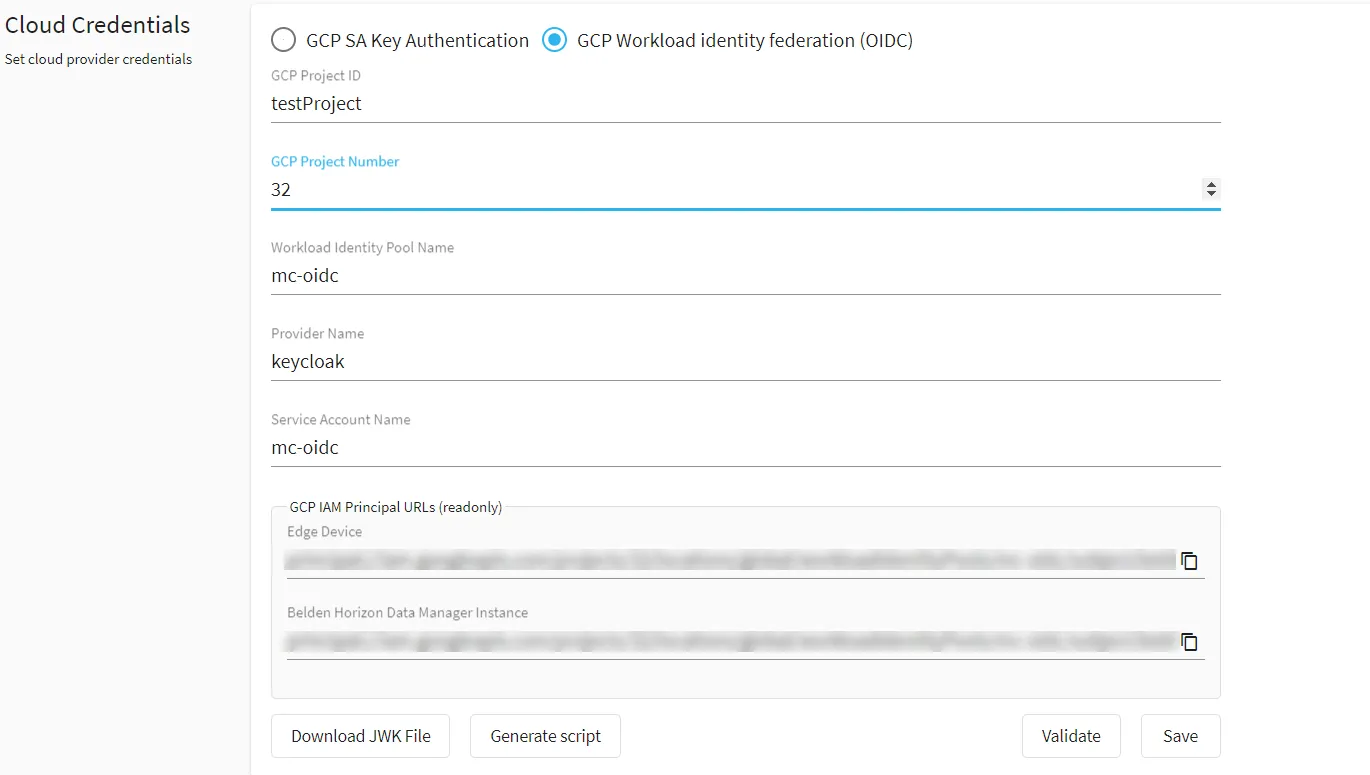Click the Cloud Credentials heading
Viewport: 1370px width, 775px height.
click(98, 25)
